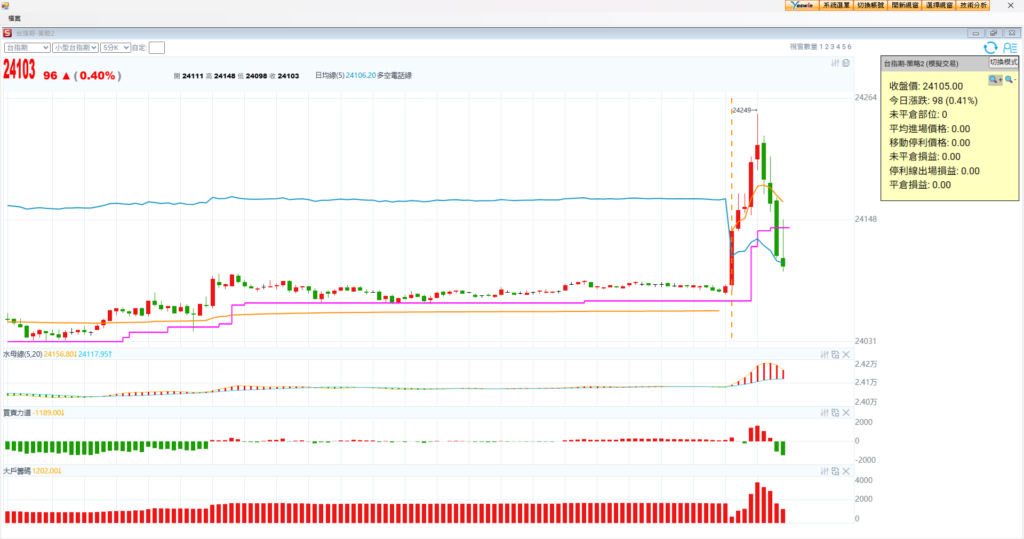Viewport: 1024px width, 539px height.
Task: Zoom out with the magnifier minus icon
Action: [1009, 79]
